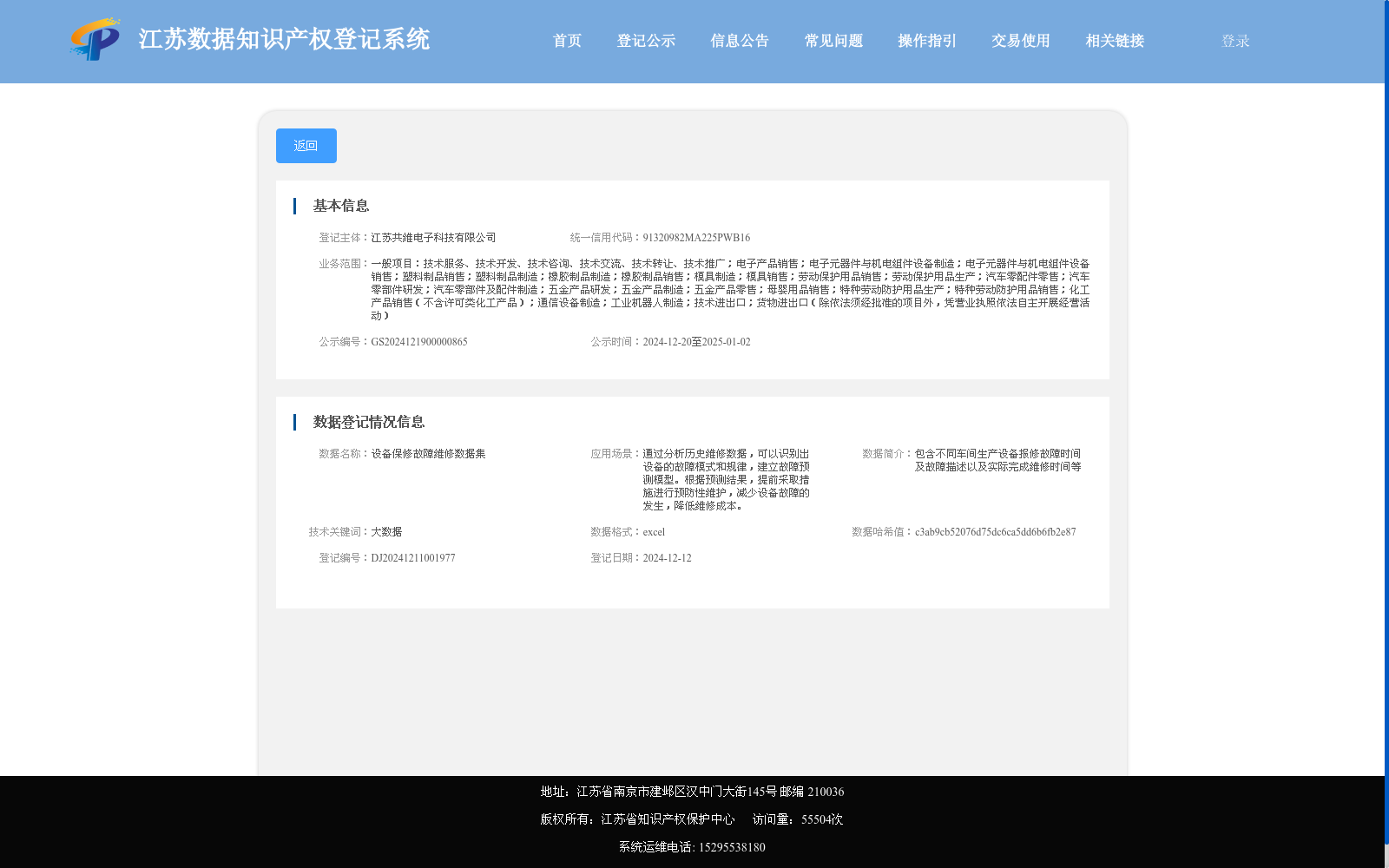The image size is (1389, 868).
Task: Click the 应用场景 description paragraph
Action: [x=727, y=480]
